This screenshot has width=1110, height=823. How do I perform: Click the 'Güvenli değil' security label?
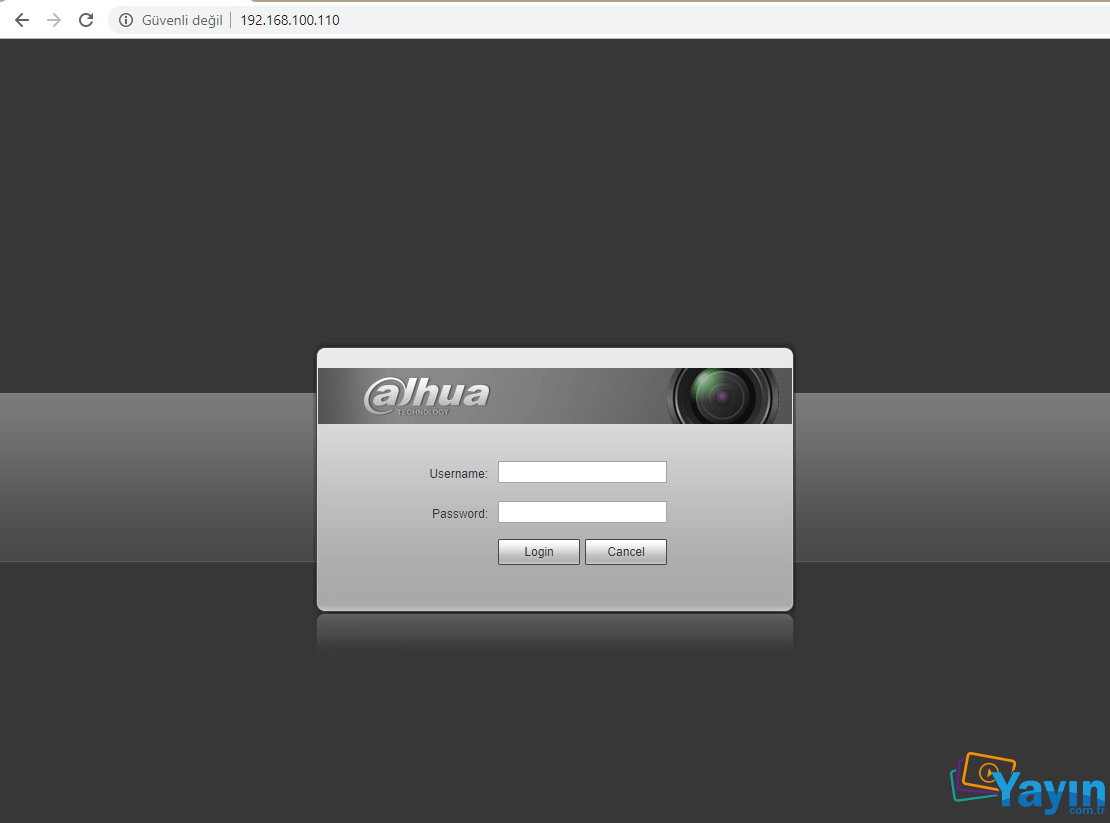click(x=182, y=20)
